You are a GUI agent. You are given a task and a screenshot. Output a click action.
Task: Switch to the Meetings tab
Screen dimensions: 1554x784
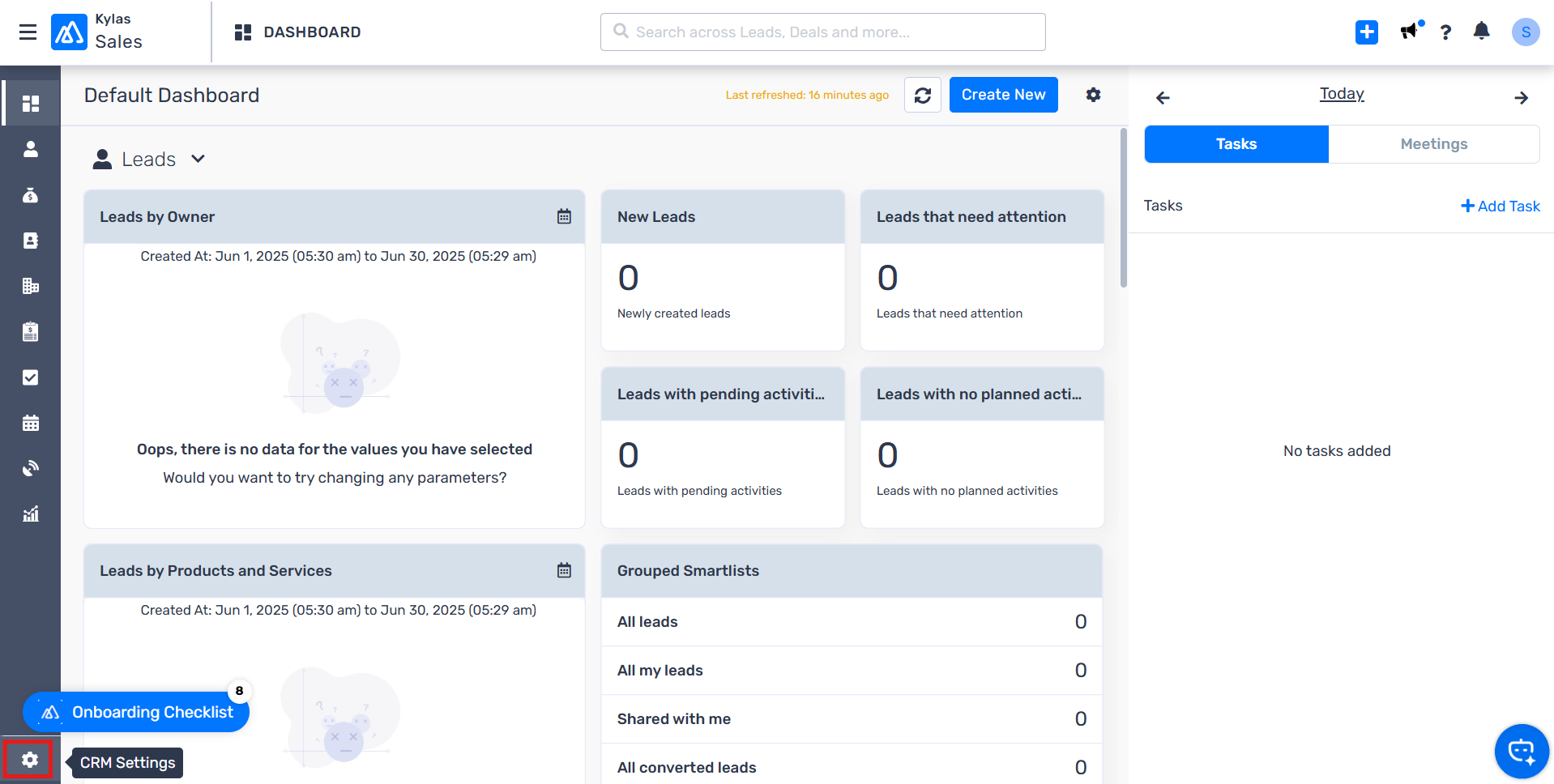[1434, 144]
